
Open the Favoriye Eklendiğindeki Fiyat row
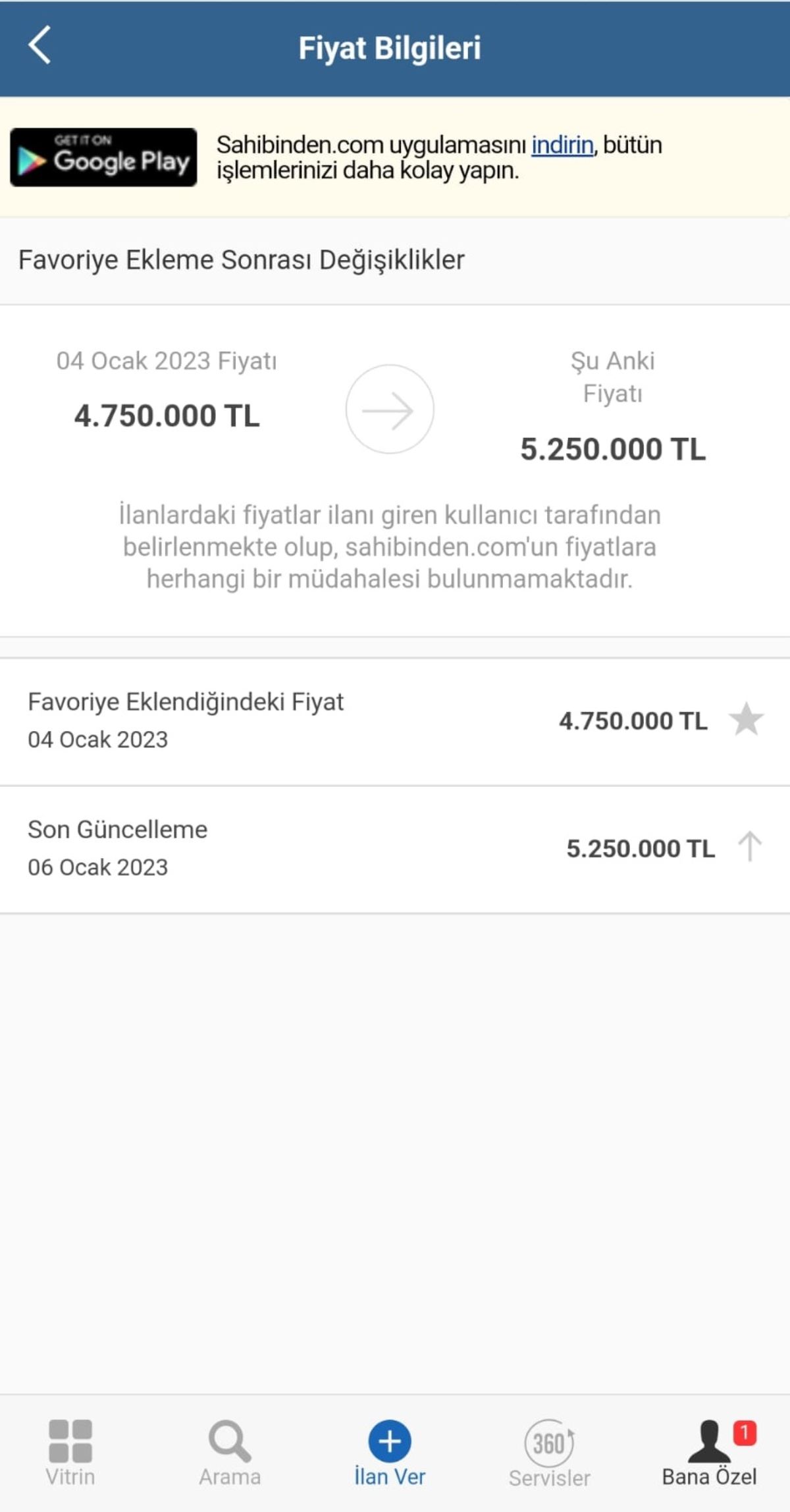(395, 720)
